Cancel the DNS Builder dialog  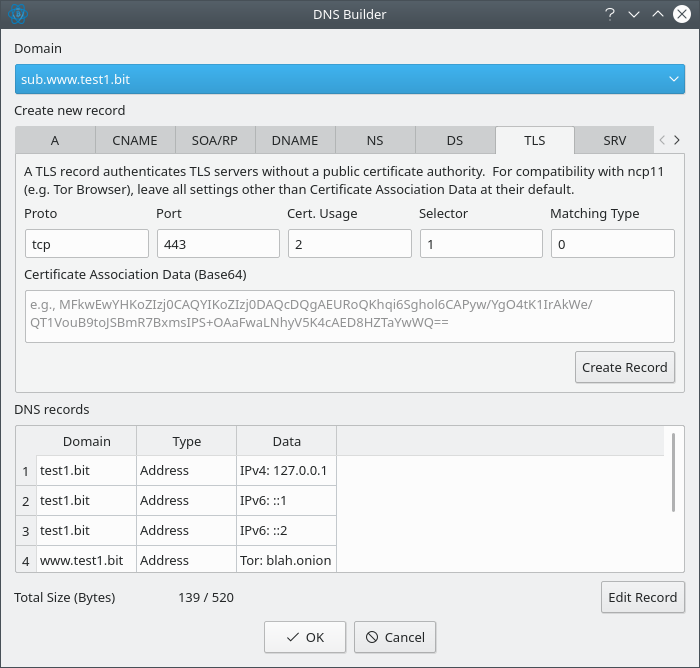(395, 637)
